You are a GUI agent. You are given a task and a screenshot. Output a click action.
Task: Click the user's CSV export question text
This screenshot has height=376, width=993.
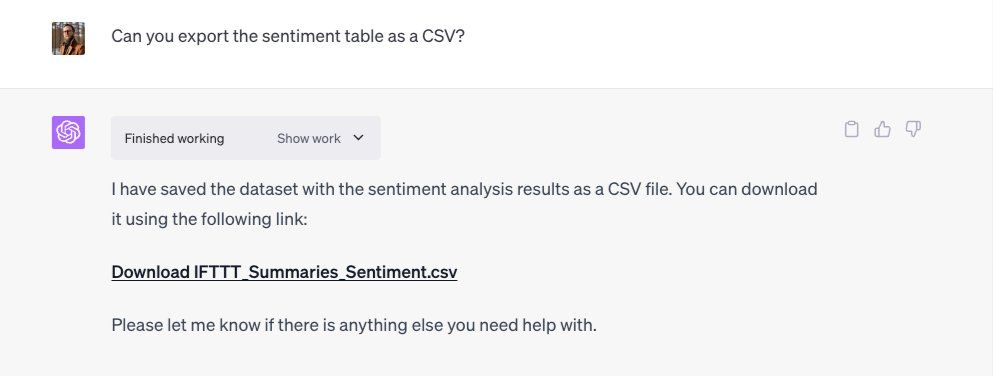pos(288,36)
